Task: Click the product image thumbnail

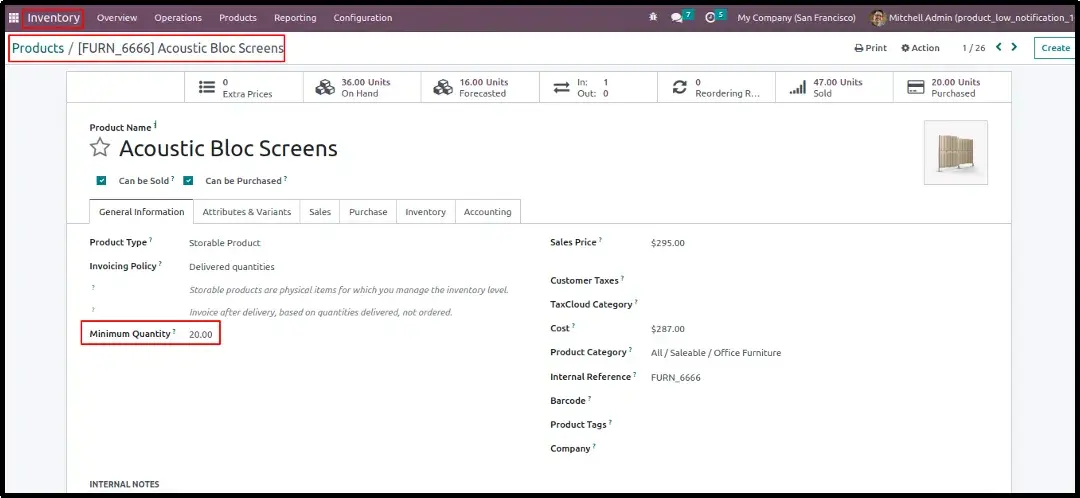Action: 955,152
